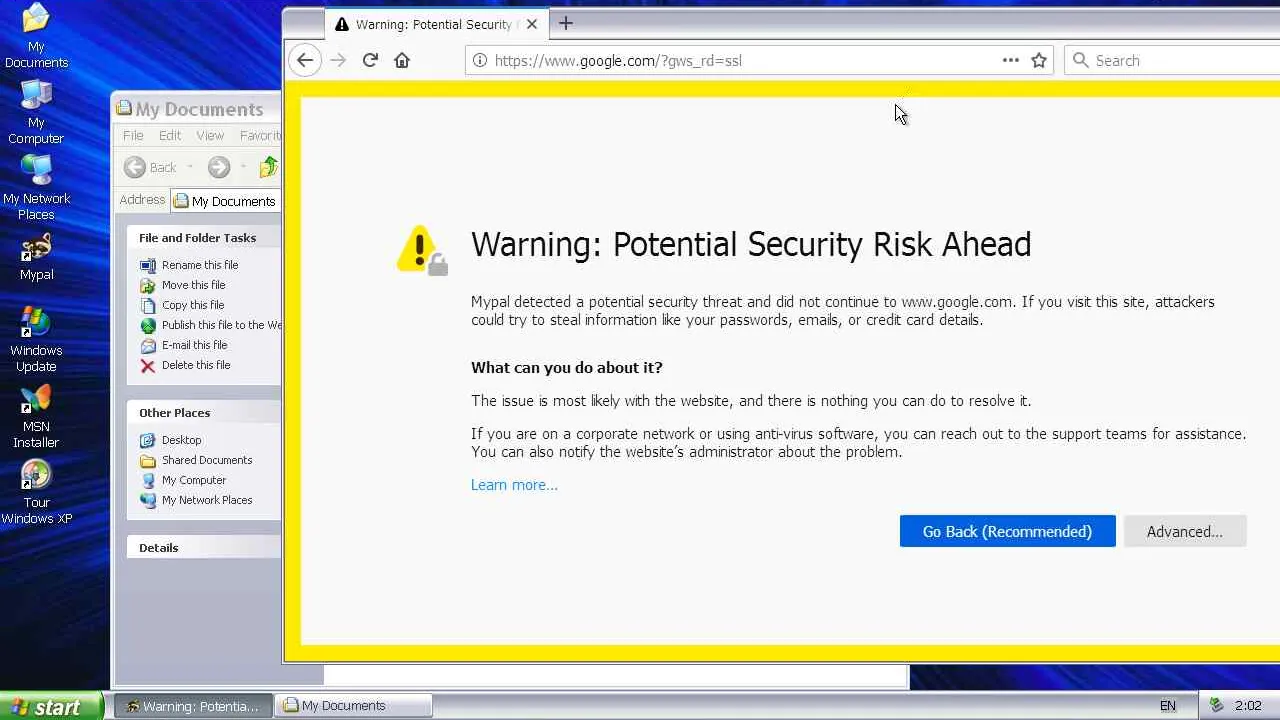Open Favorites menu in My Documents window
The width and height of the screenshot is (1280, 720).
259,135
